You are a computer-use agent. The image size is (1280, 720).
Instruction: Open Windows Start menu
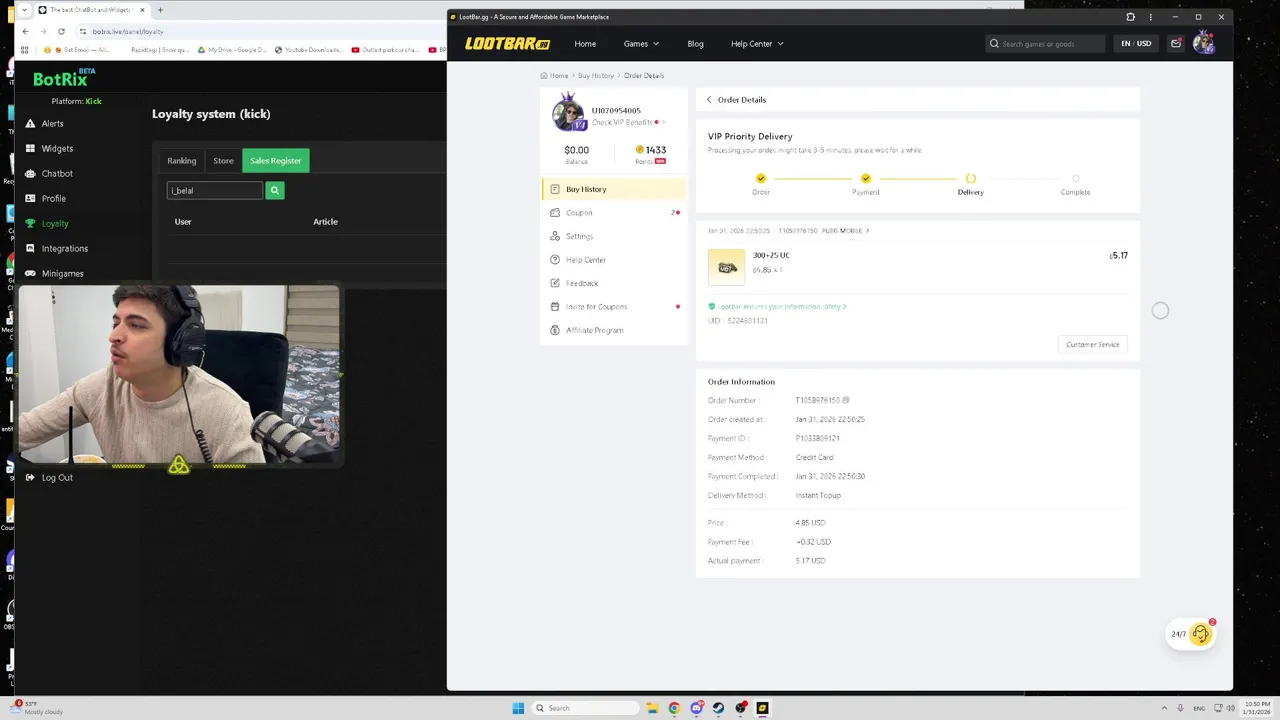point(518,708)
